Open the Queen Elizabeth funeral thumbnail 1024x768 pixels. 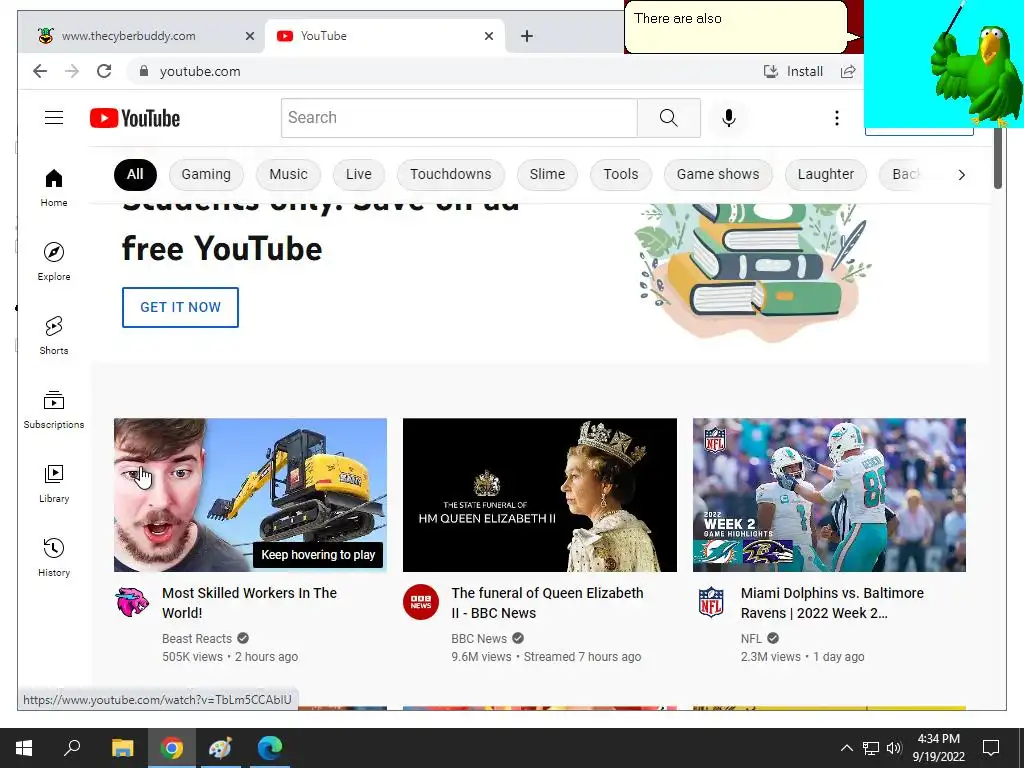(539, 495)
